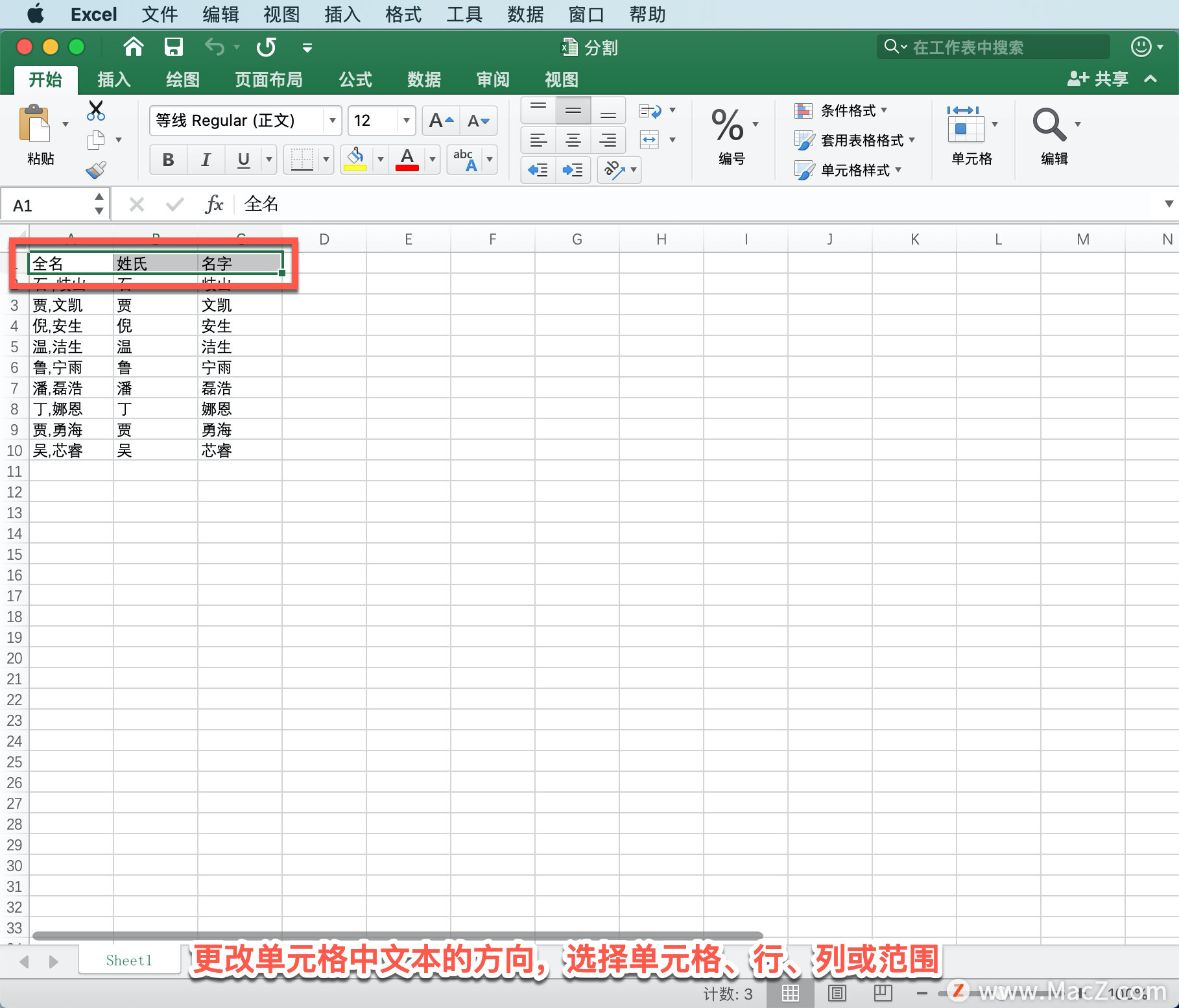This screenshot has width=1179, height=1008.
Task: Expand the font color arrow
Action: click(x=433, y=160)
